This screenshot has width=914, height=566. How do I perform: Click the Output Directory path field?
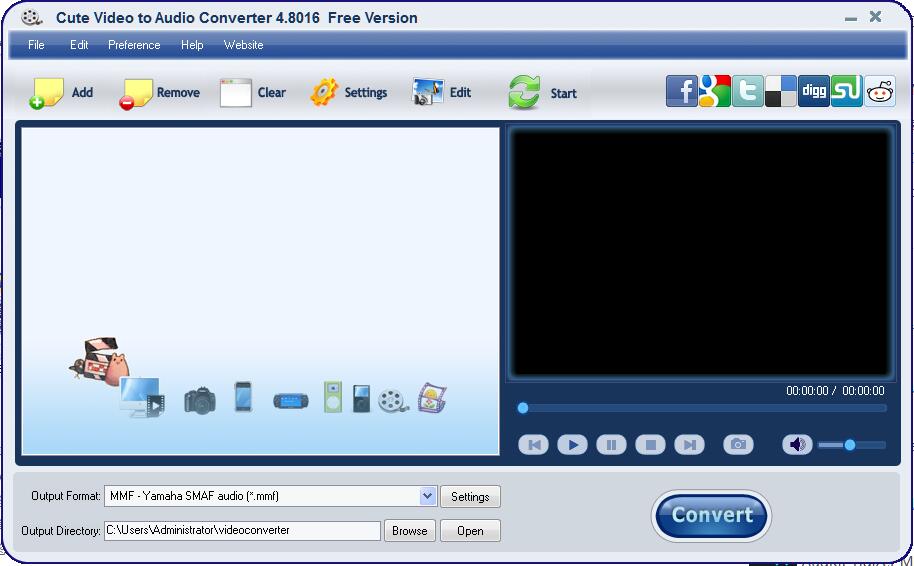point(242,530)
